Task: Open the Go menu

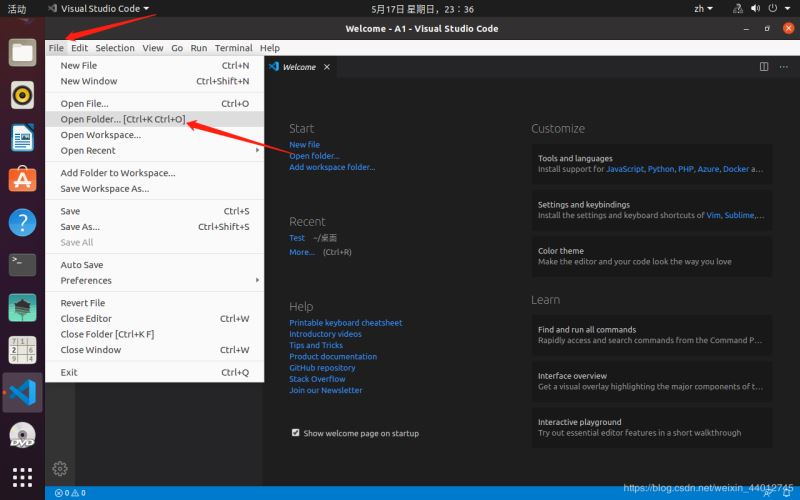Action: tap(177, 48)
